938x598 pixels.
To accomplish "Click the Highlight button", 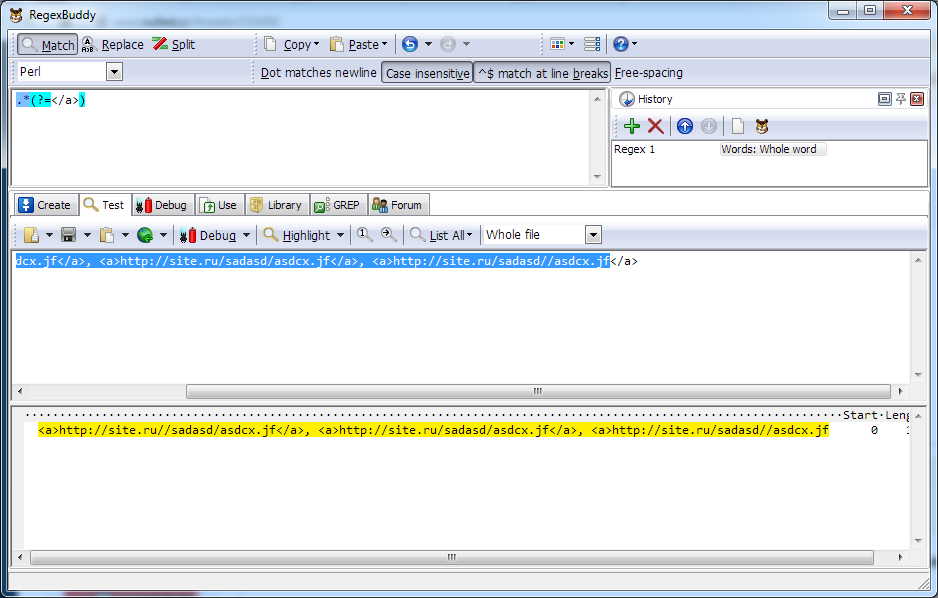I will coord(297,235).
